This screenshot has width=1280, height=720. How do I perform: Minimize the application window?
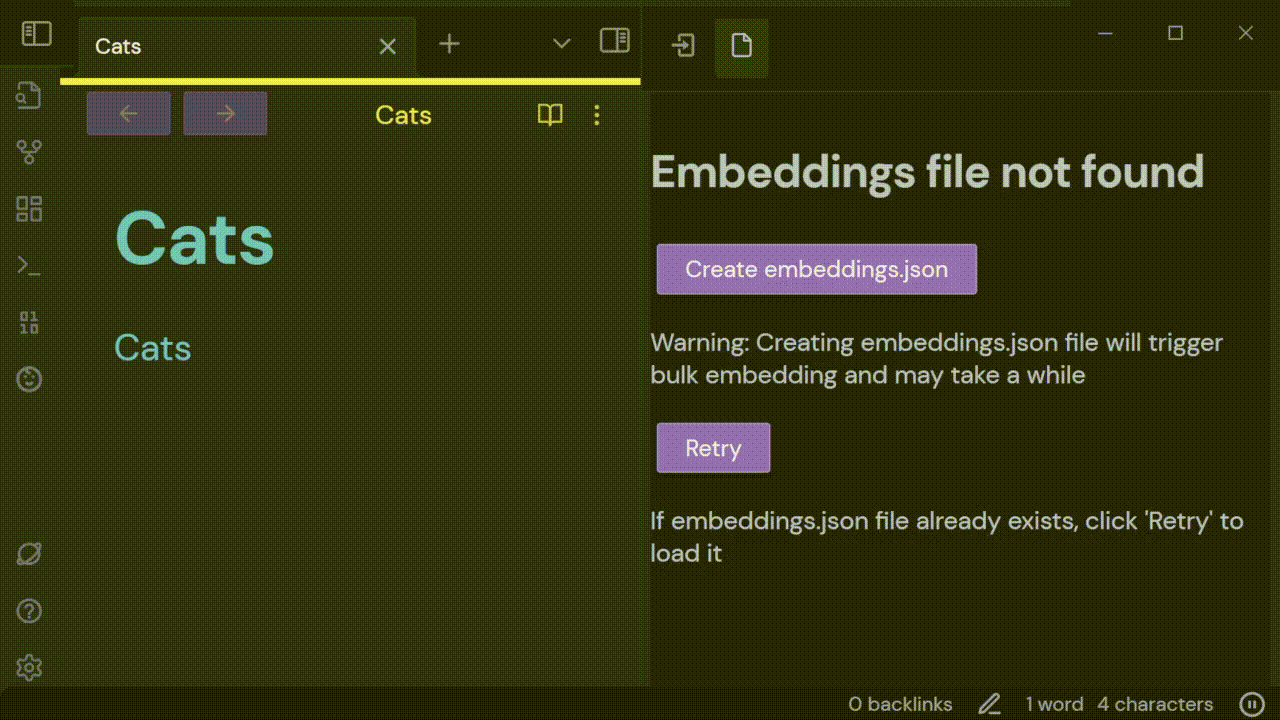click(1105, 33)
